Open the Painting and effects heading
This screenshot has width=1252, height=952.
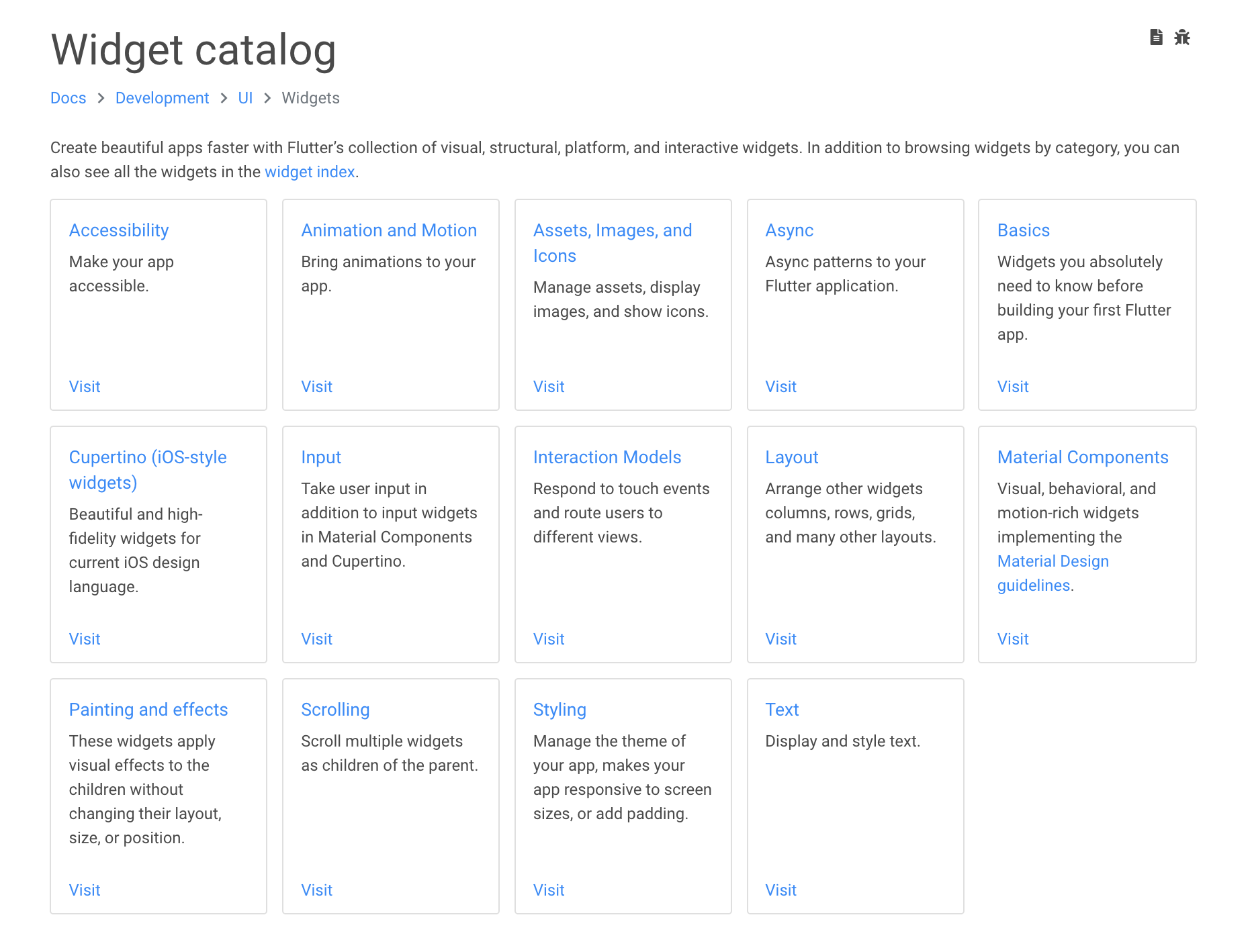pos(148,710)
